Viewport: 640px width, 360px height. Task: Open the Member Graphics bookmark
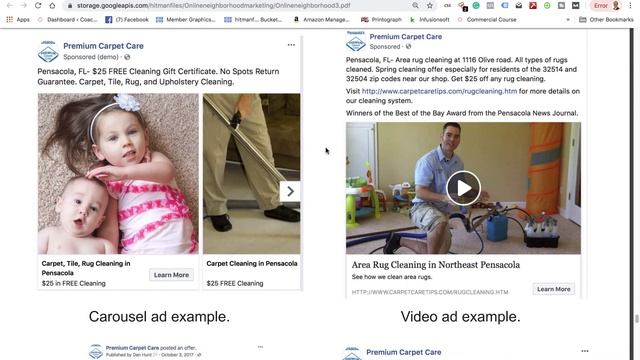click(x=186, y=20)
